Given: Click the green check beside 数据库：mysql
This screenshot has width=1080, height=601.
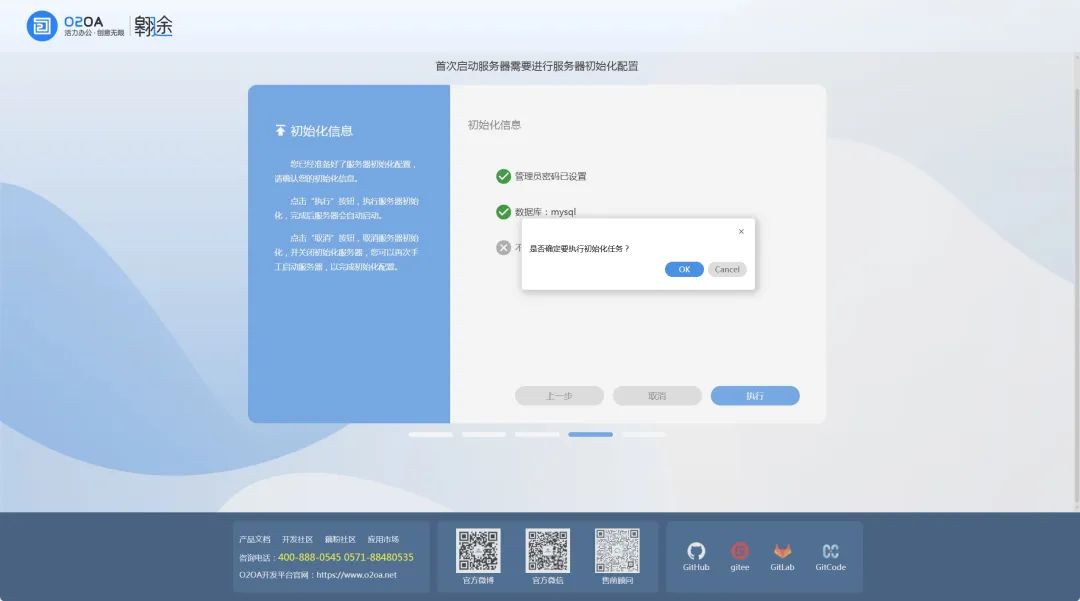Looking at the screenshot, I should (x=503, y=211).
